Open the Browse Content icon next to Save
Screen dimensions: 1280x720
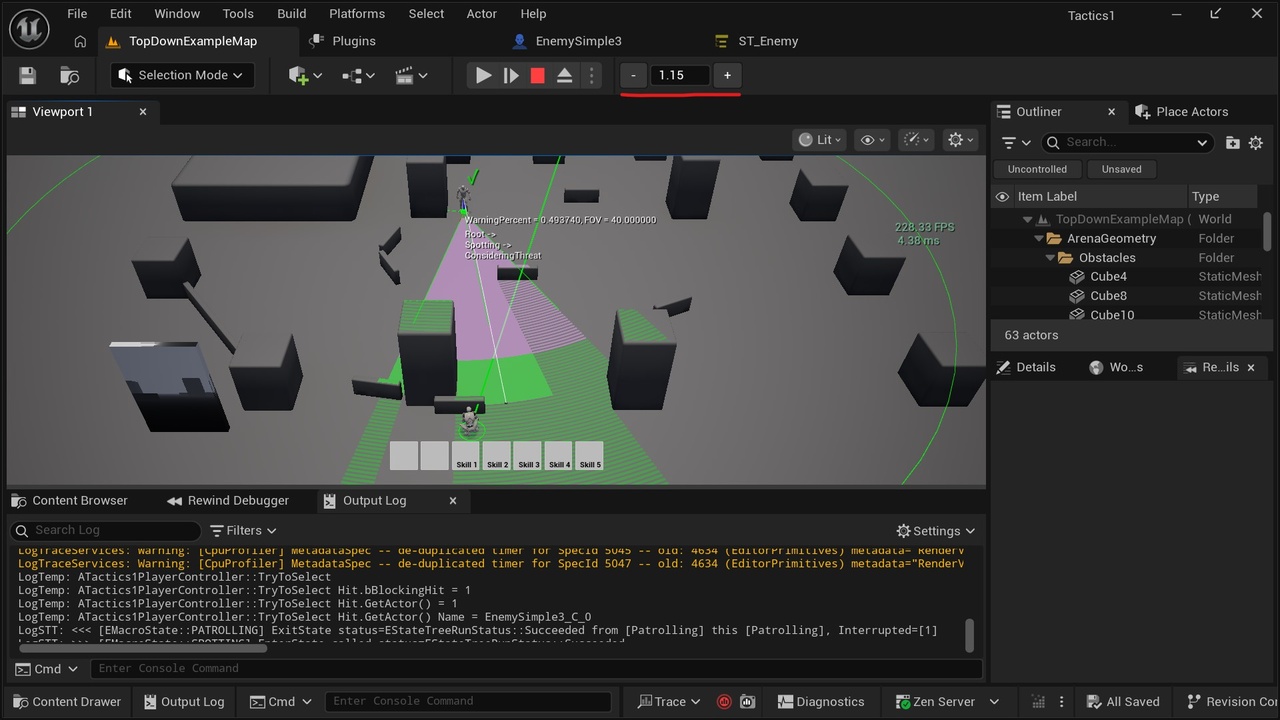pos(69,75)
